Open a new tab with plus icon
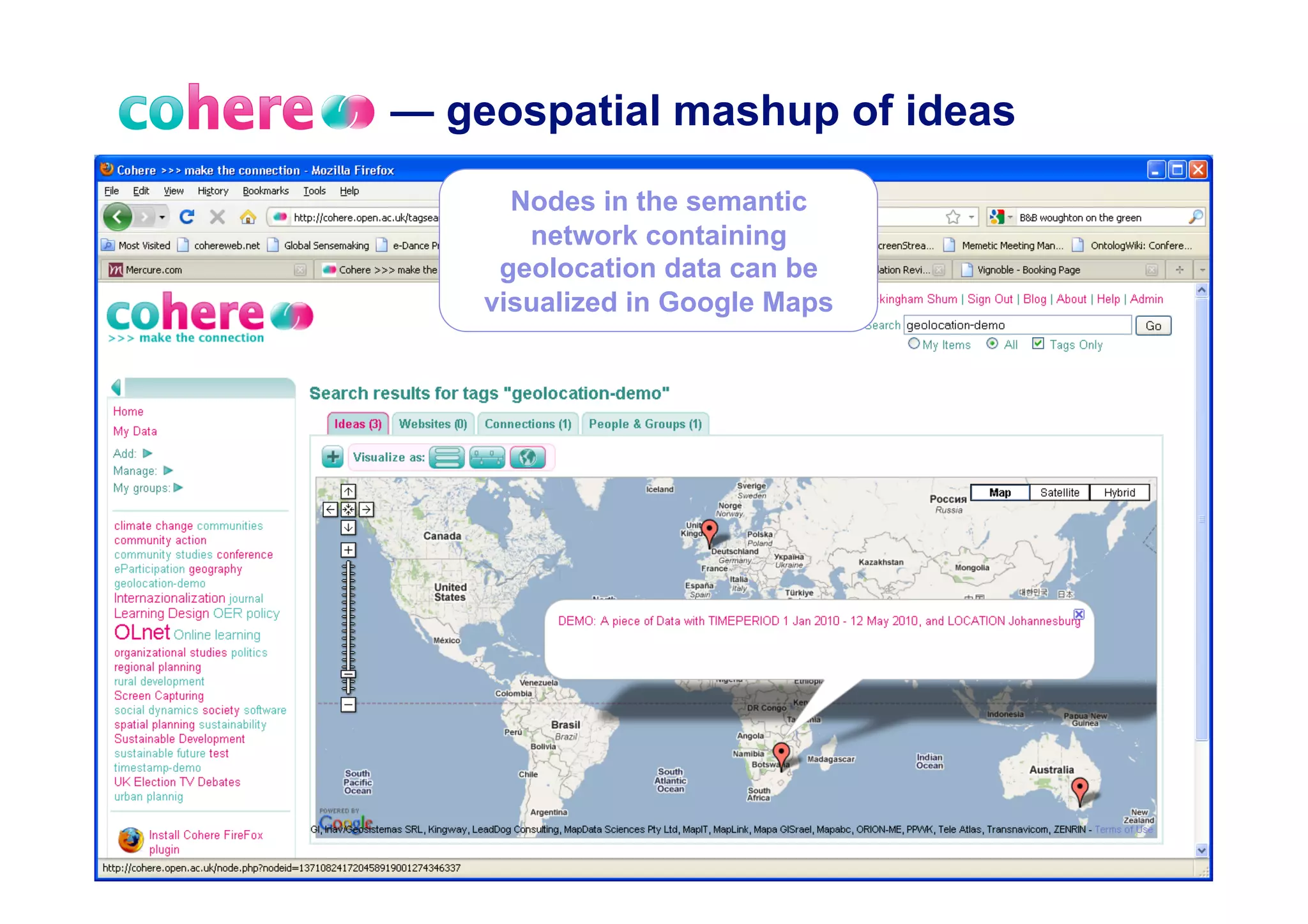The height and width of the screenshot is (924, 1308). point(1180,270)
